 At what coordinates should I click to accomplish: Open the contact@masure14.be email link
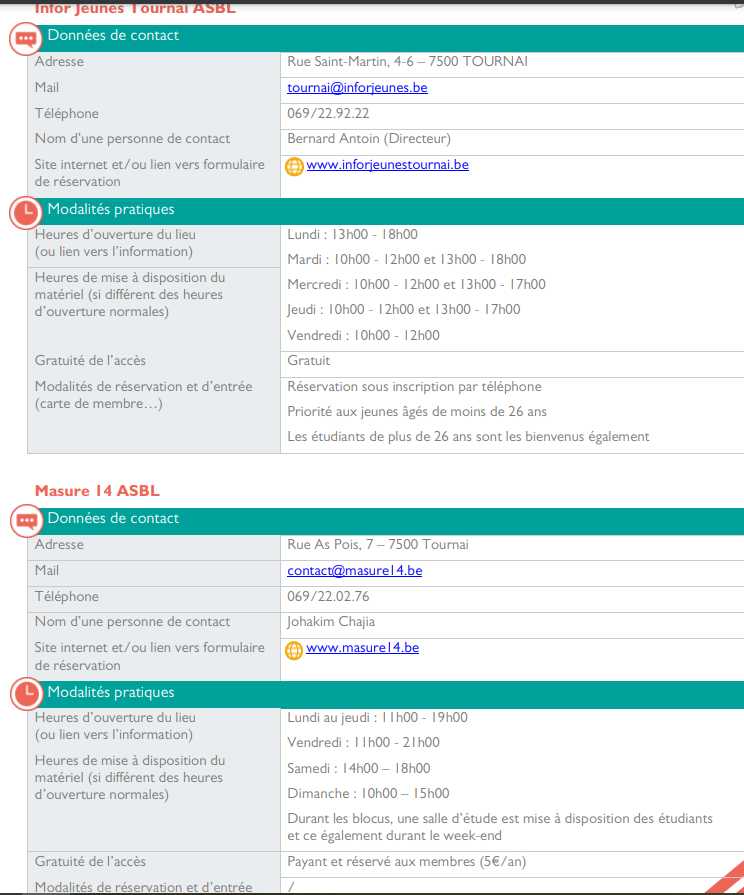point(355,570)
